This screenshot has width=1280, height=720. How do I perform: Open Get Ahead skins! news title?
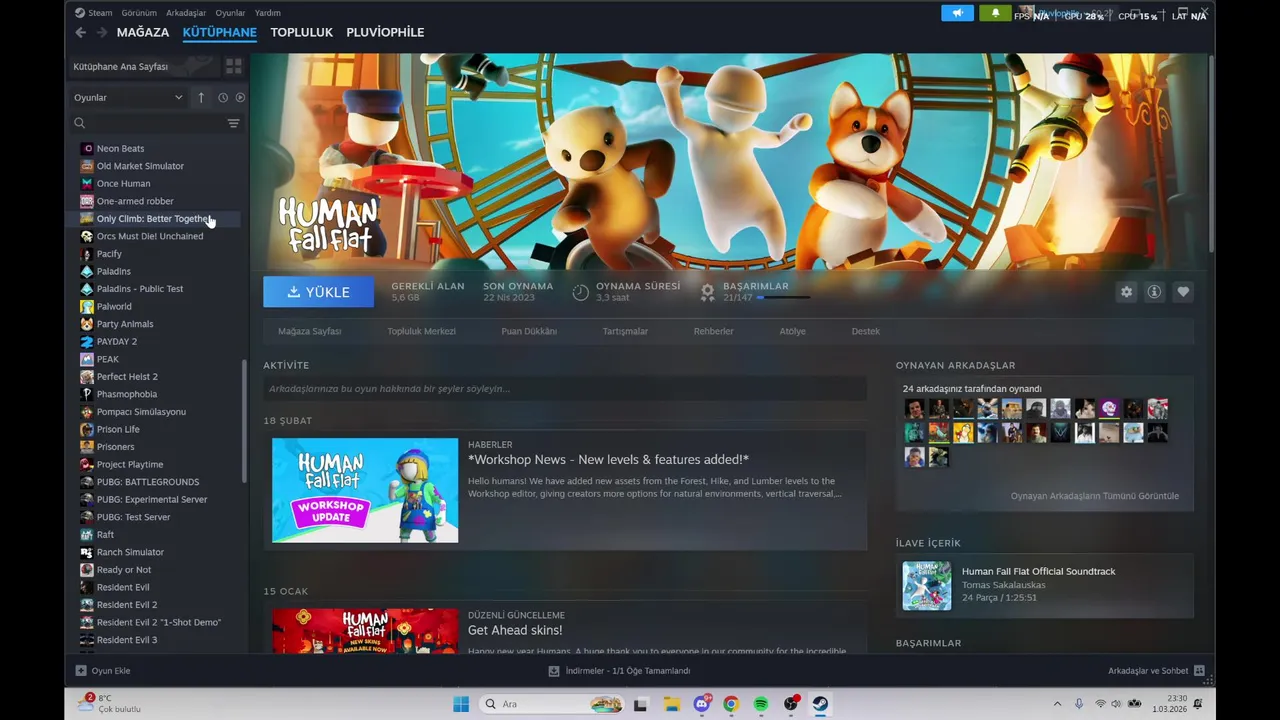click(515, 630)
